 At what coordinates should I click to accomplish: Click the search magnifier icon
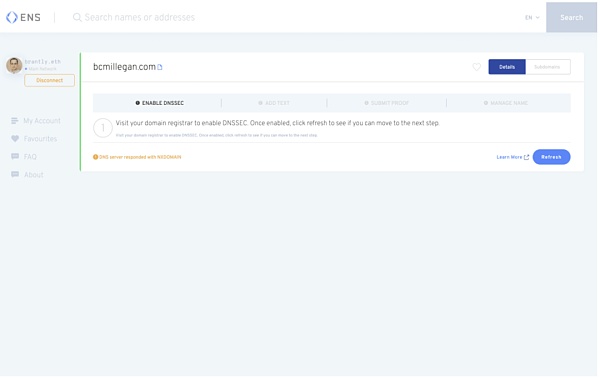(77, 17)
